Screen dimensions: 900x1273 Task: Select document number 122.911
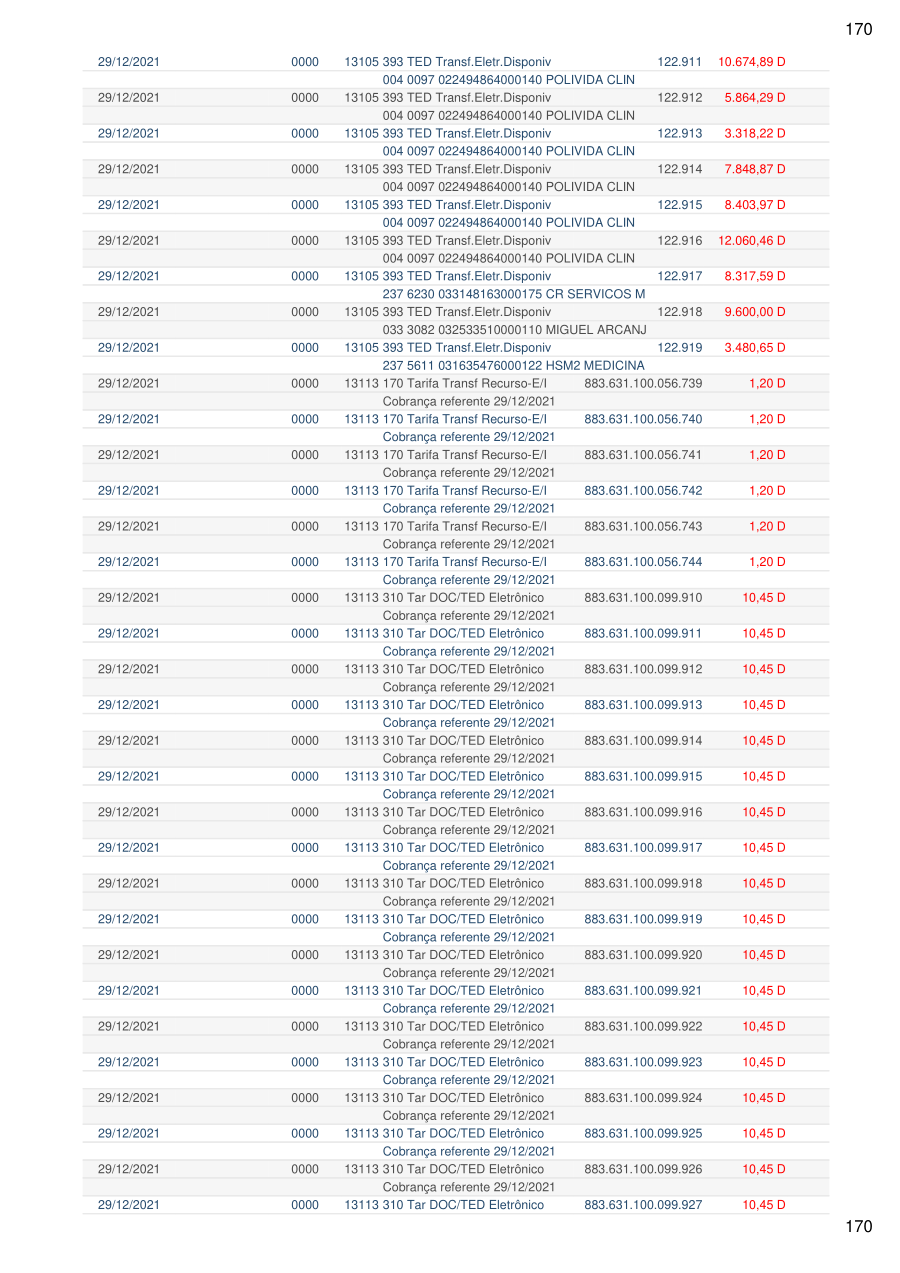pyautogui.click(x=679, y=62)
